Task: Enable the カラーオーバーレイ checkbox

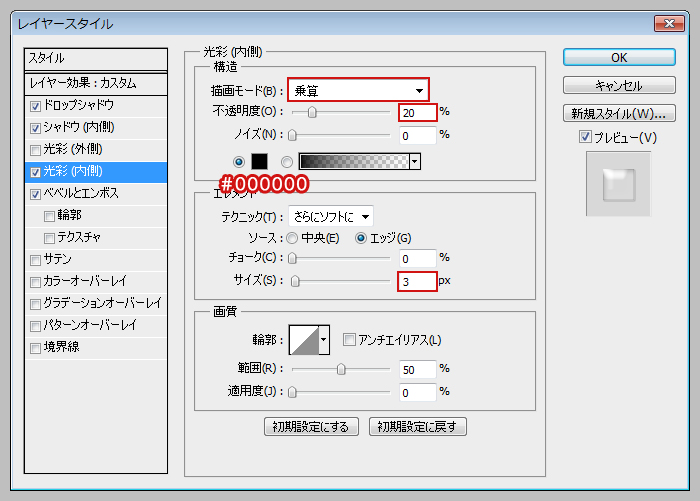Action: coord(35,282)
